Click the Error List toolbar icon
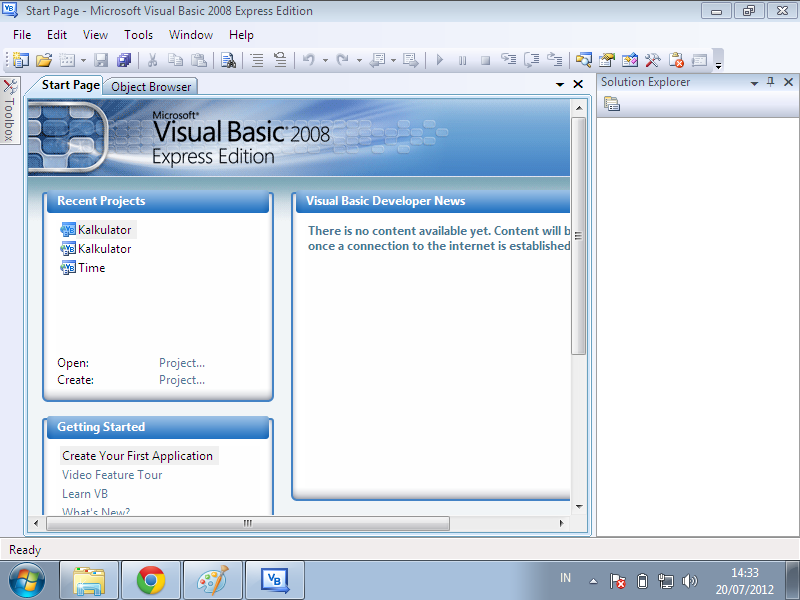The height and width of the screenshot is (600, 800). pos(676,60)
